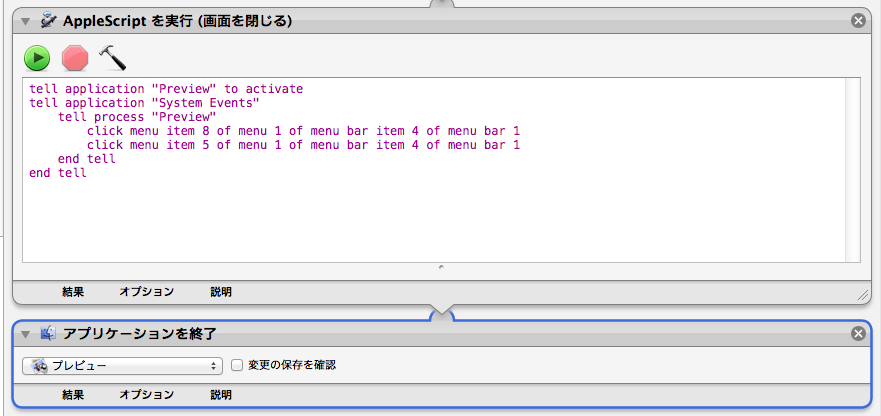Click the line 'tell application "Preview" to activate'
Viewport: 881px width, 416px height.
pyautogui.click(x=166, y=89)
